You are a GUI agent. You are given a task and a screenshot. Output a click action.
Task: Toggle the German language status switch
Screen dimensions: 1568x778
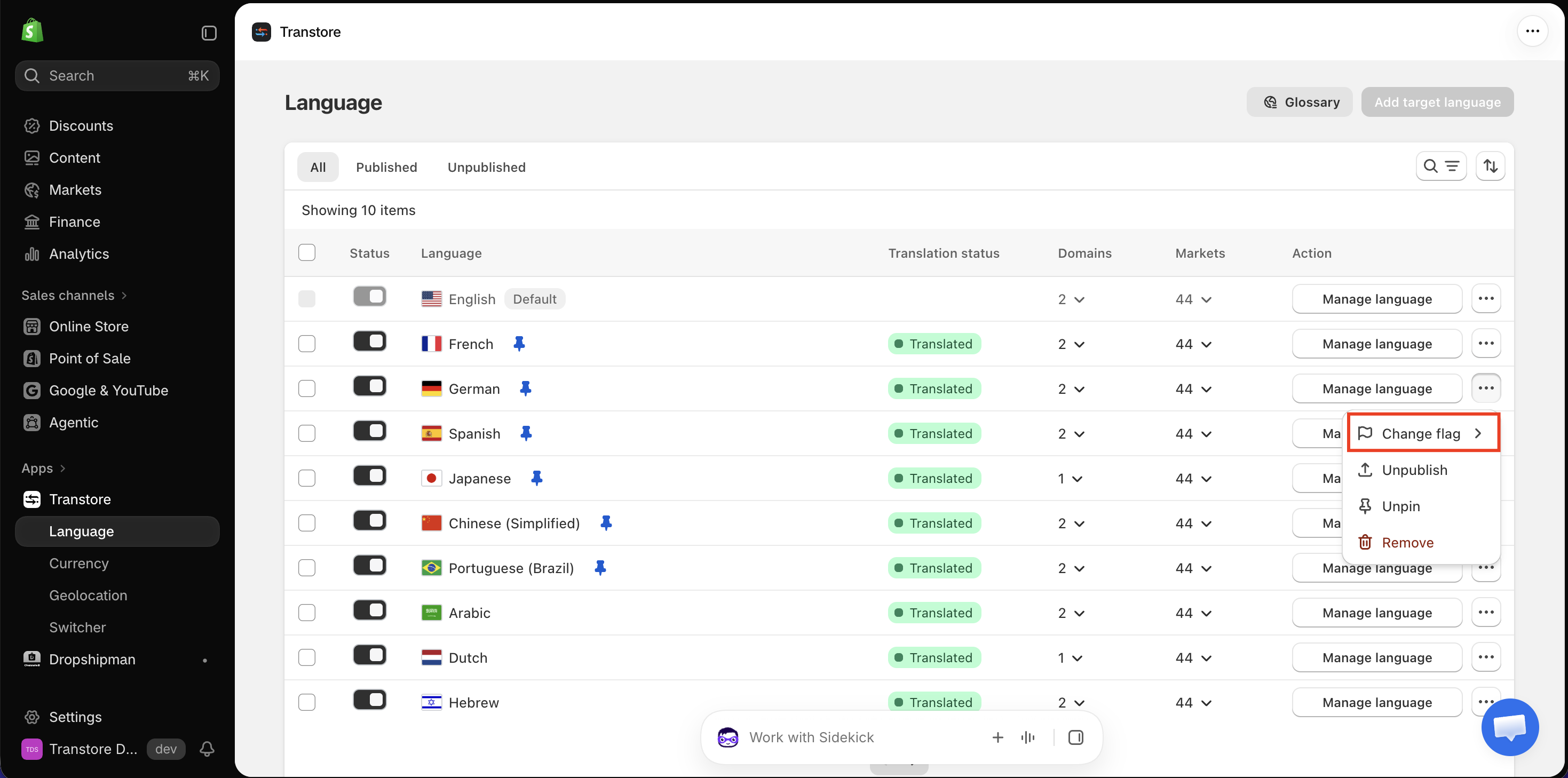click(369, 386)
